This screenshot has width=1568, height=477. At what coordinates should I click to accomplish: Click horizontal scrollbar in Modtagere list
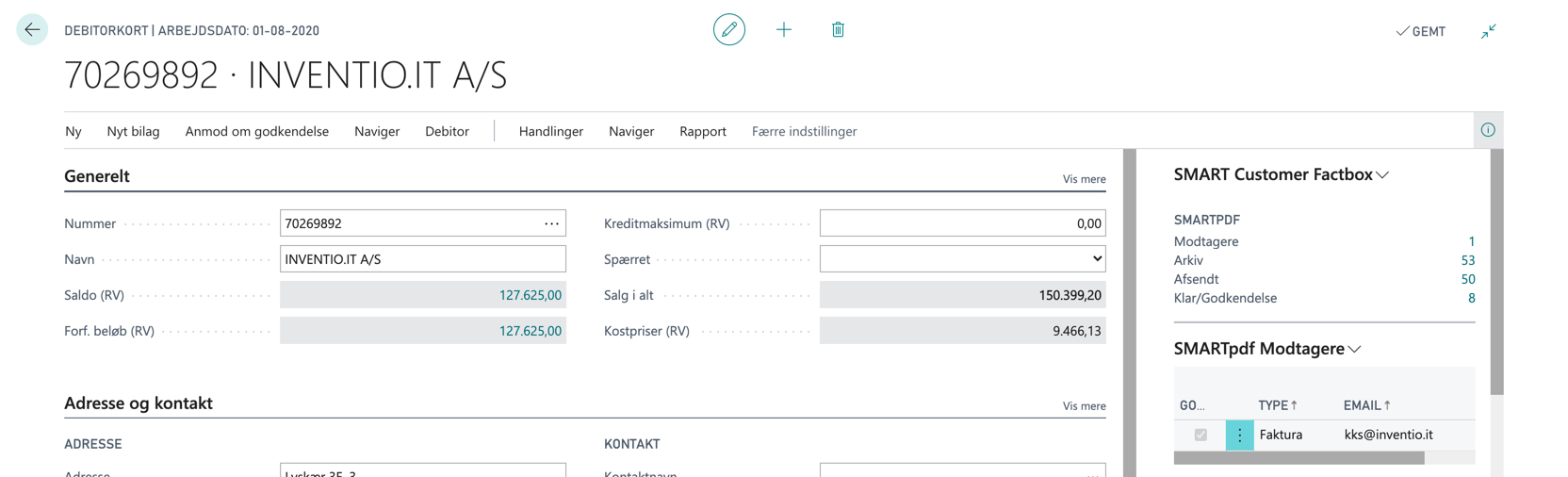[1299, 457]
